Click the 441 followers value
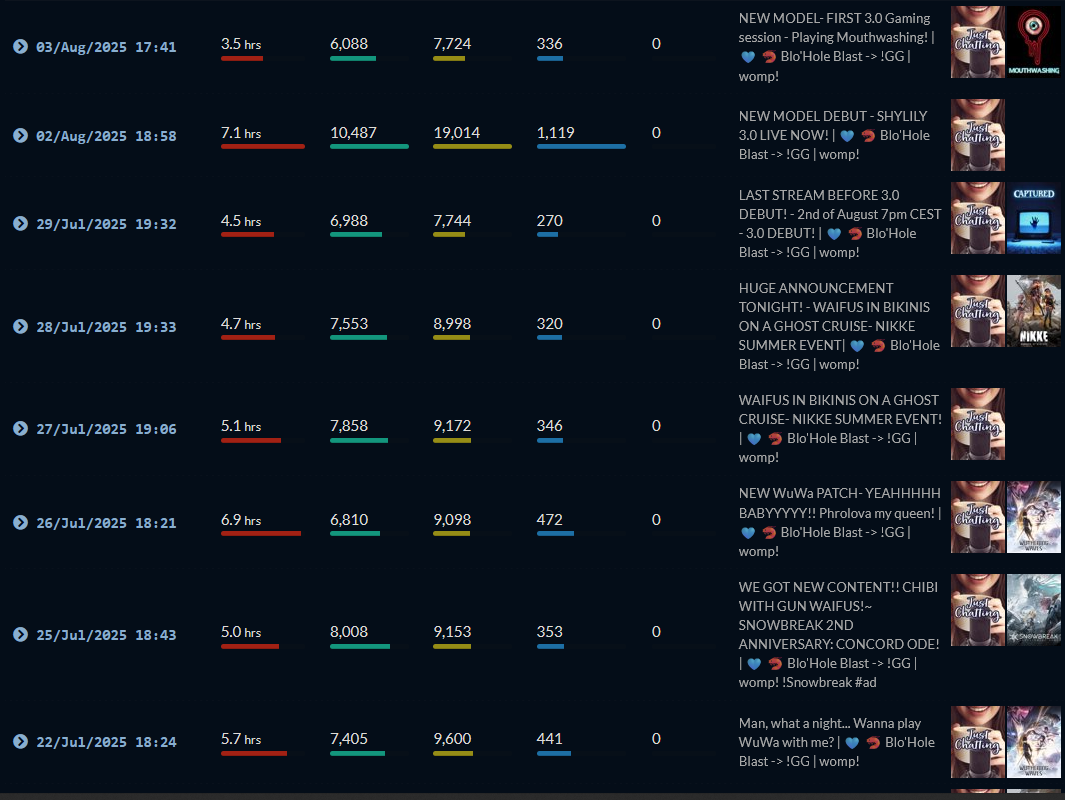The height and width of the screenshot is (800, 1065). (x=549, y=739)
